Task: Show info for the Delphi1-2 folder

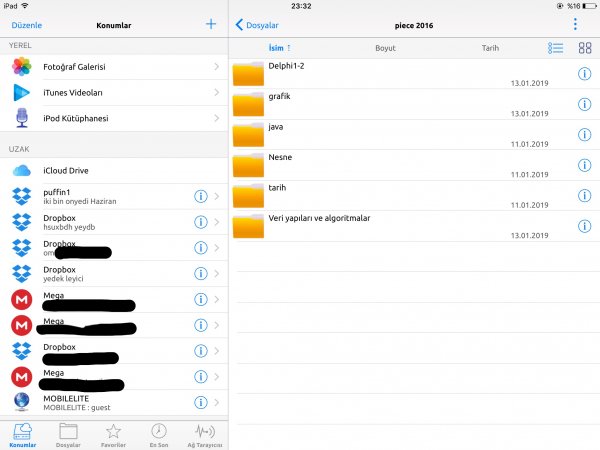Action: coord(584,75)
